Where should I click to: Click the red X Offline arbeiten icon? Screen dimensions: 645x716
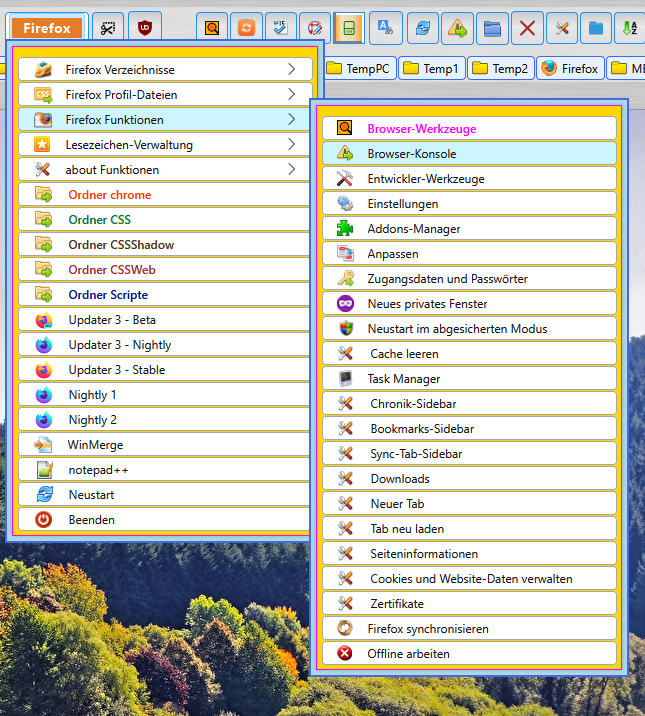click(x=345, y=653)
